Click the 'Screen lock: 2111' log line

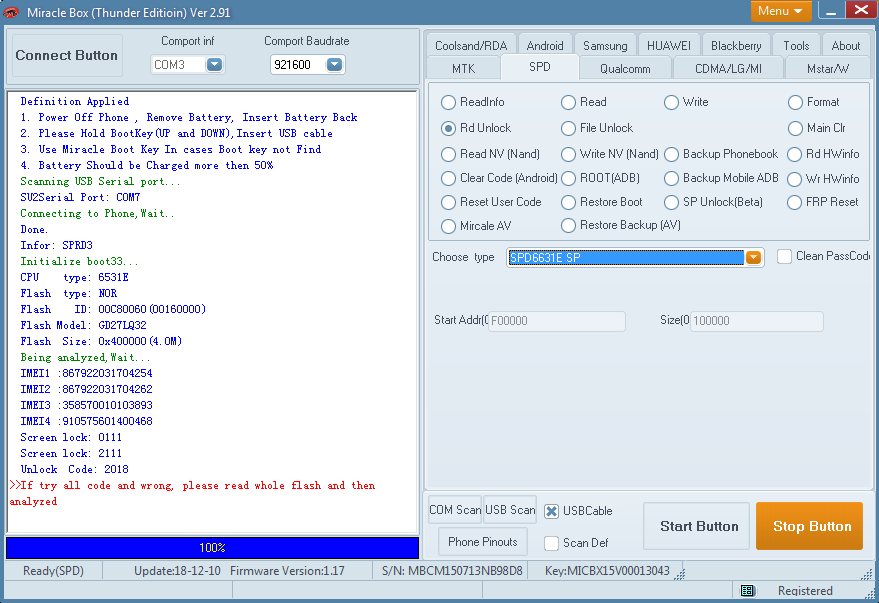pos(71,453)
